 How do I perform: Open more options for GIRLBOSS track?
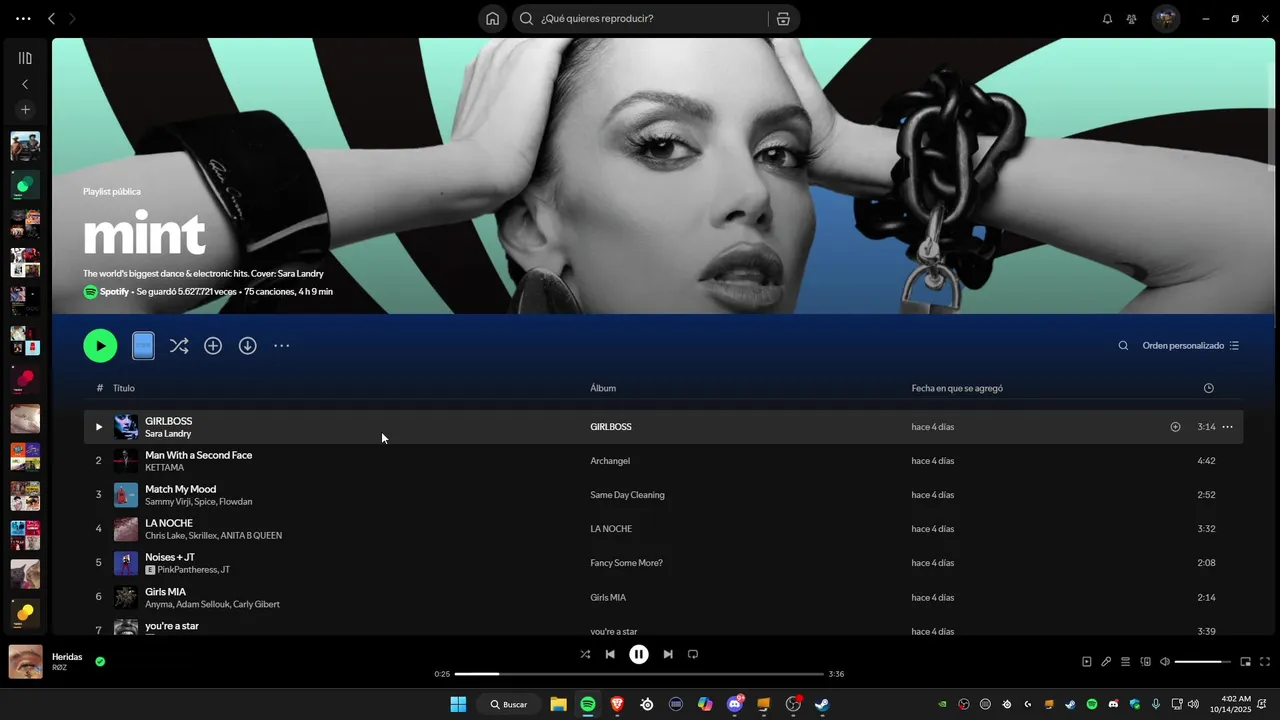1227,427
